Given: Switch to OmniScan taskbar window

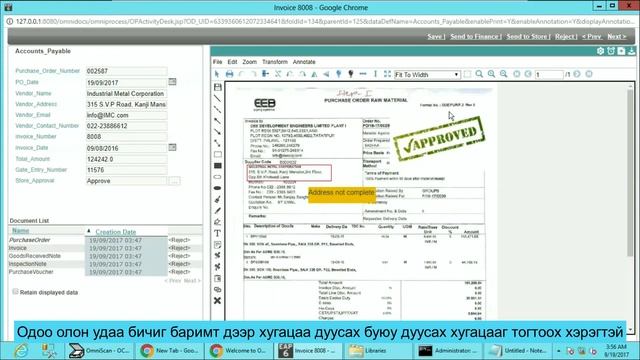Looking at the screenshot, I should point(99,351).
